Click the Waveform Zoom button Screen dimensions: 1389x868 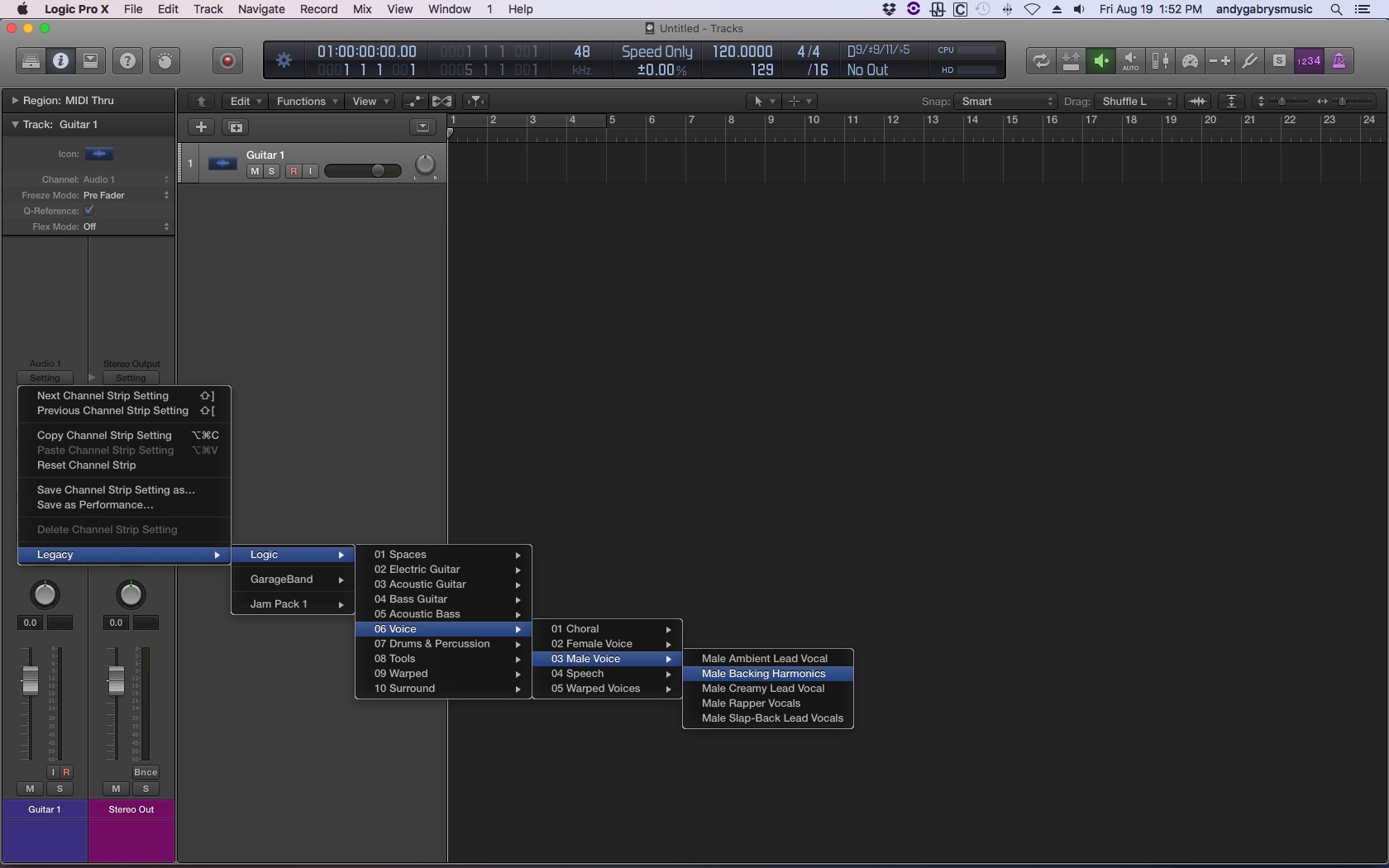click(1197, 101)
